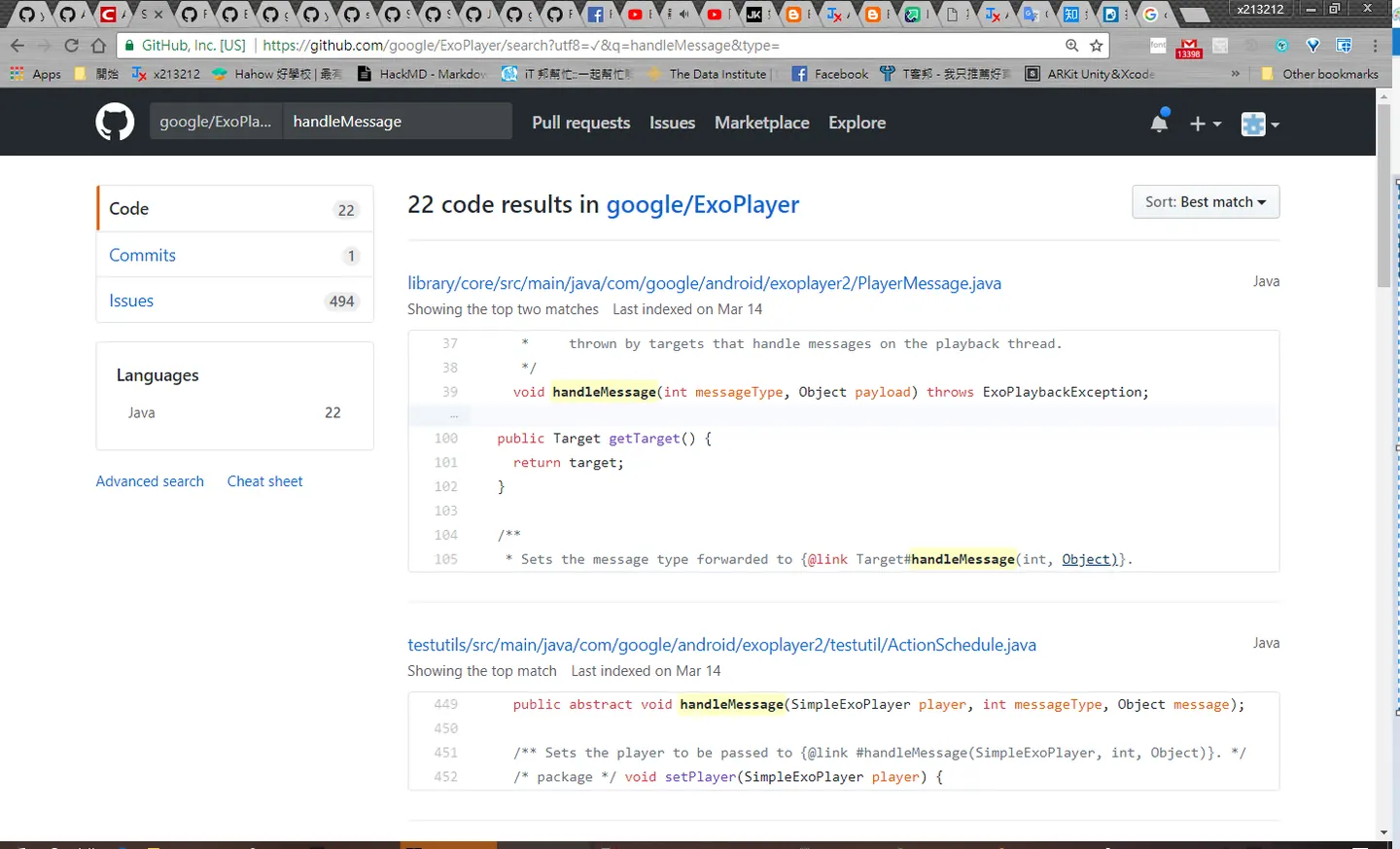The height and width of the screenshot is (849, 1400).
Task: Open the Gmail extension icon with the 13398 badge
Action: [x=1188, y=48]
